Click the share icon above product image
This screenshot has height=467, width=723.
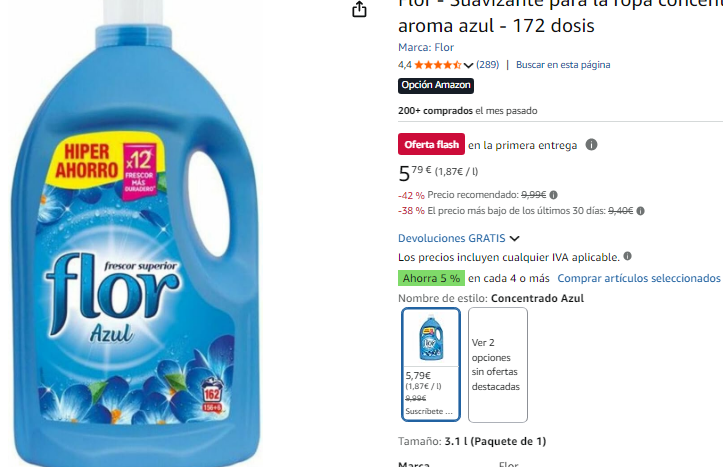(359, 9)
